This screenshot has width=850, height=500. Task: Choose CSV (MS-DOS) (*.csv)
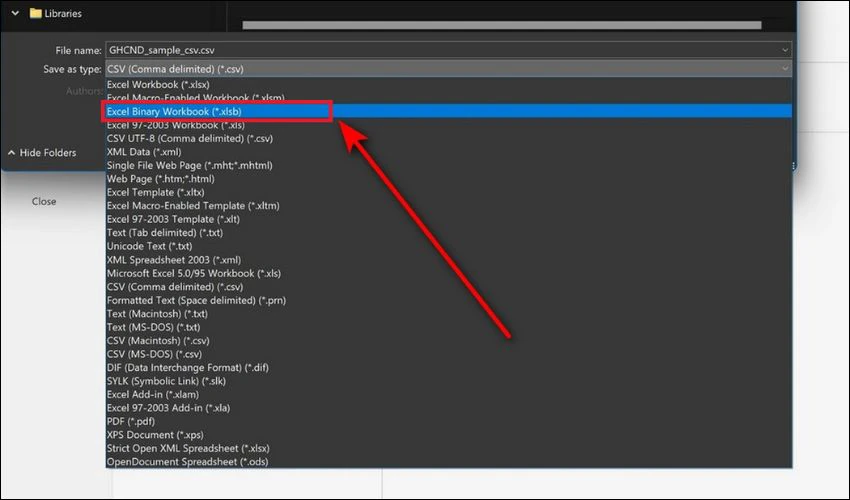tap(449, 354)
